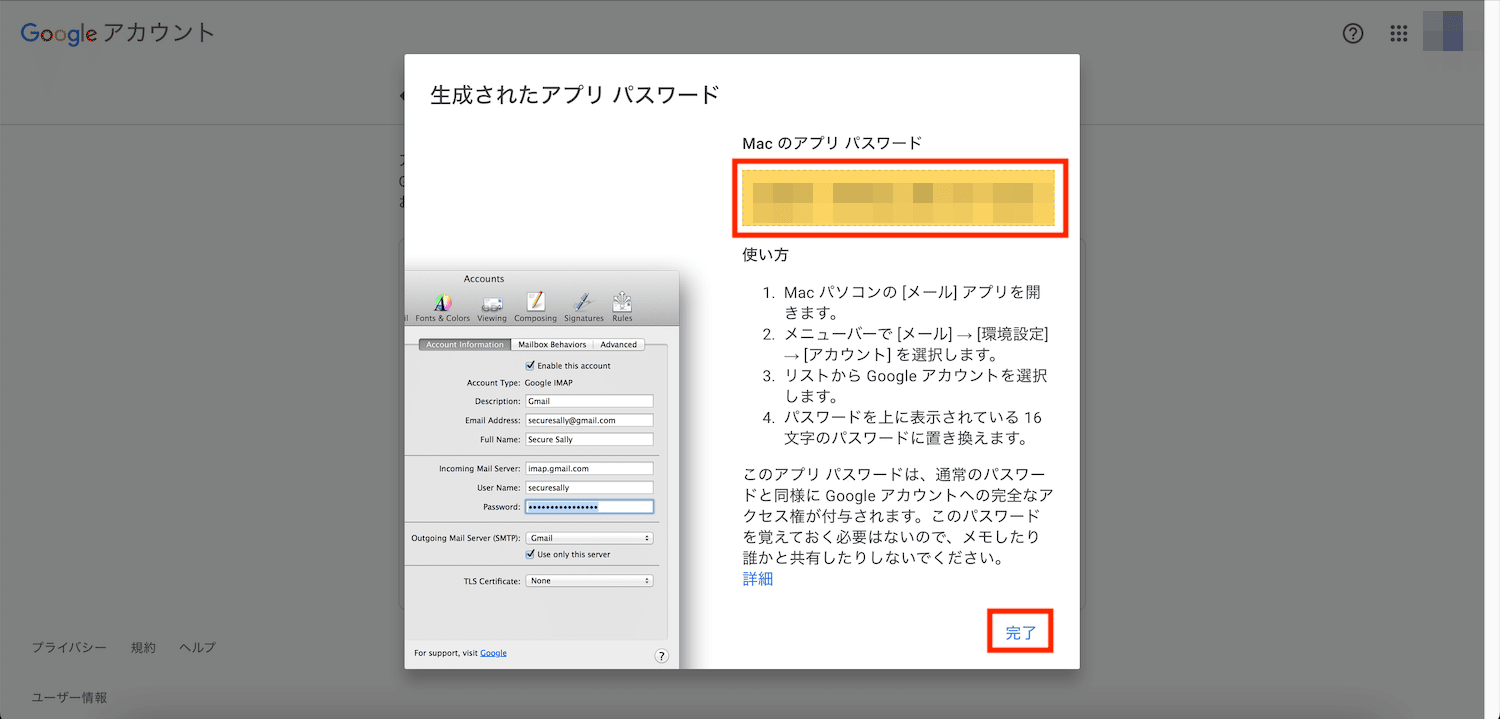
Task: Toggle Use only this server checkbox
Action: pos(530,554)
